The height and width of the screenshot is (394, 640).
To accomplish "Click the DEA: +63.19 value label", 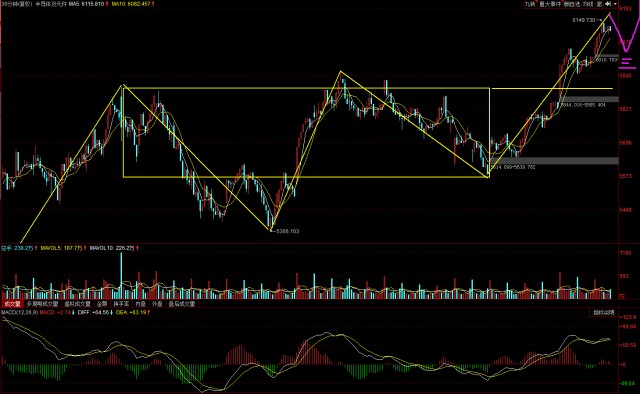I will click(x=131, y=312).
